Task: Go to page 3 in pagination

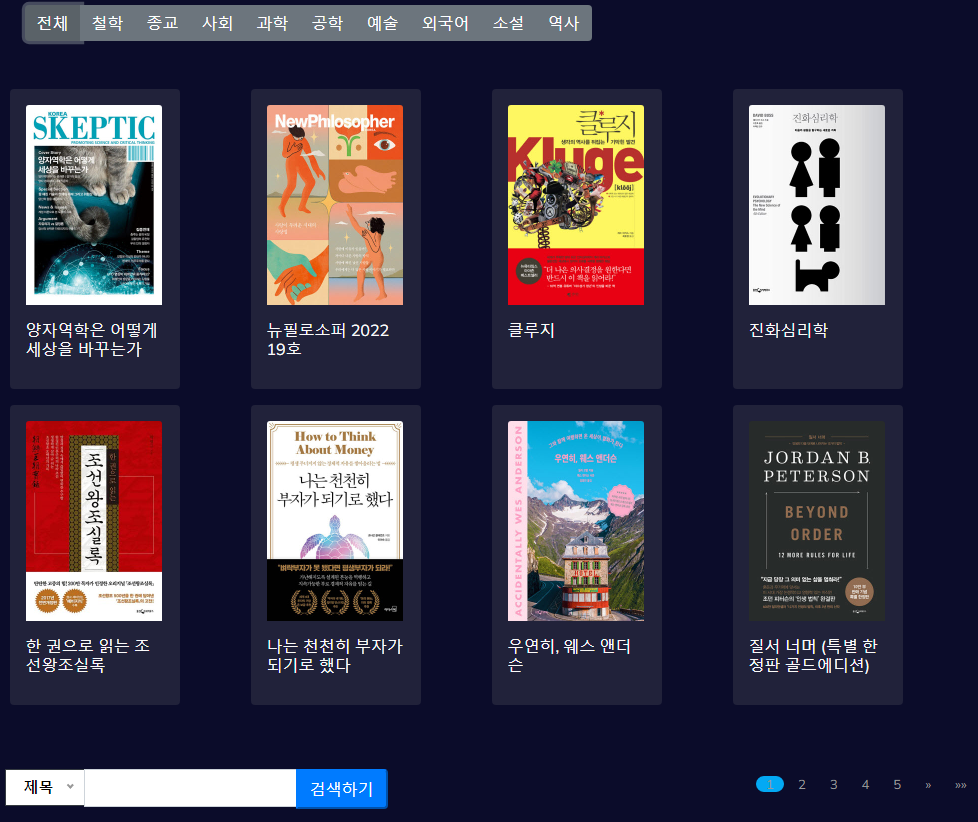Action: [833, 785]
